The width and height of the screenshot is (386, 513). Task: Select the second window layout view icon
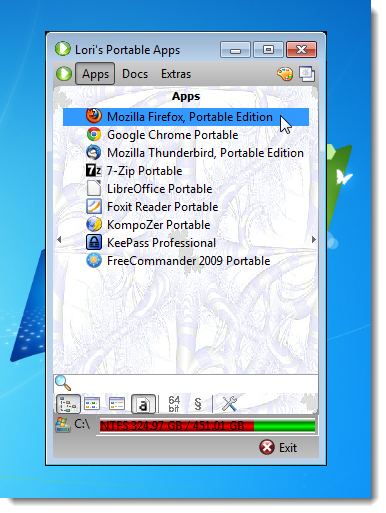(x=92, y=404)
